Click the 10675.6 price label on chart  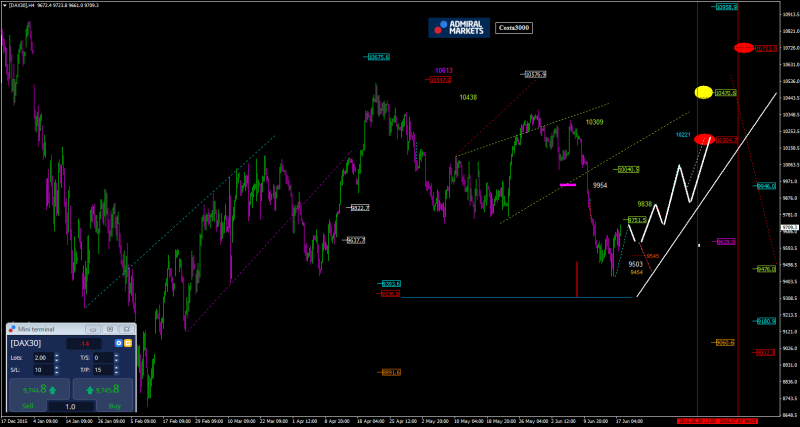pyautogui.click(x=378, y=57)
